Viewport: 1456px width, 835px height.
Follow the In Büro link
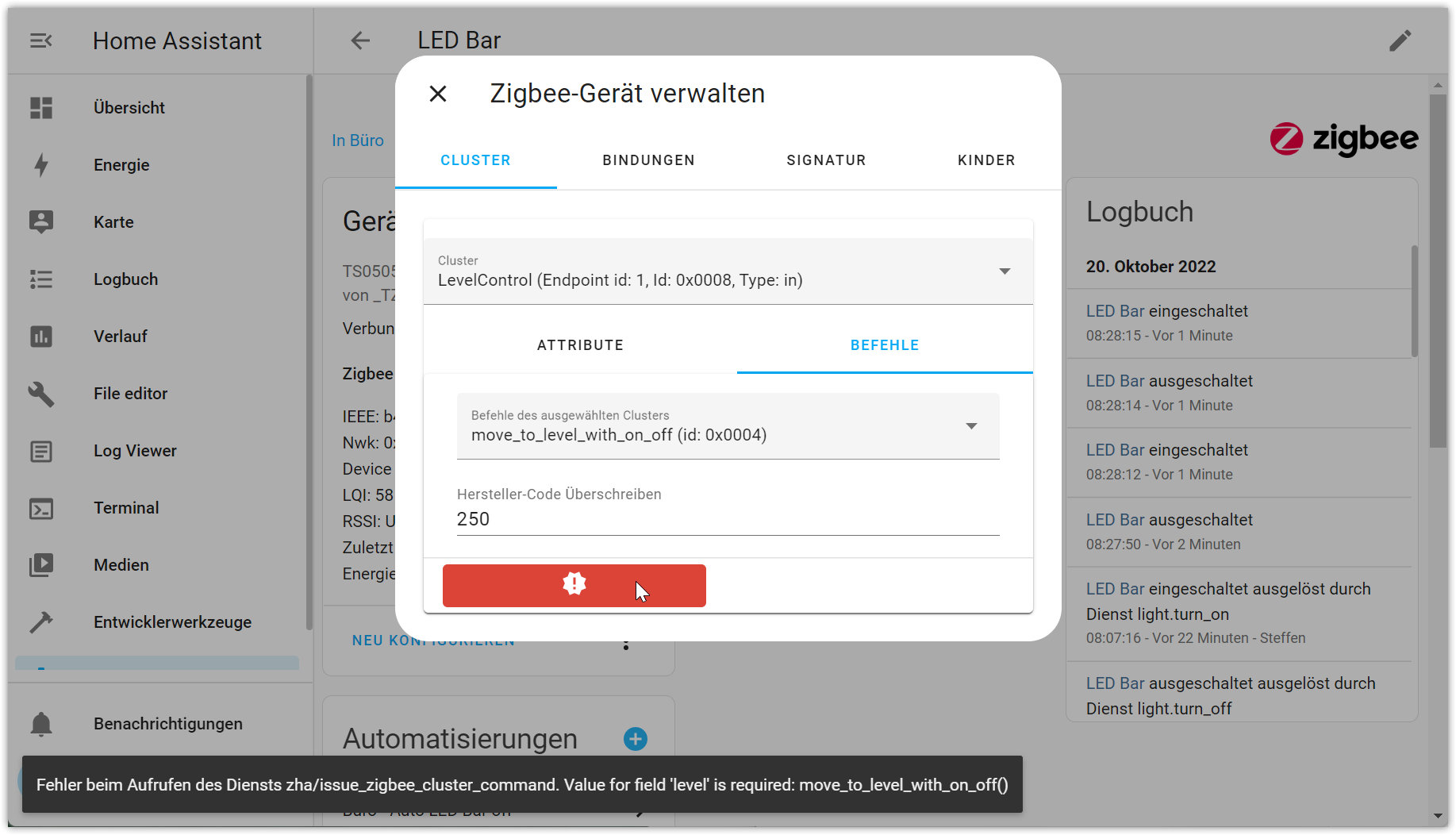(357, 140)
